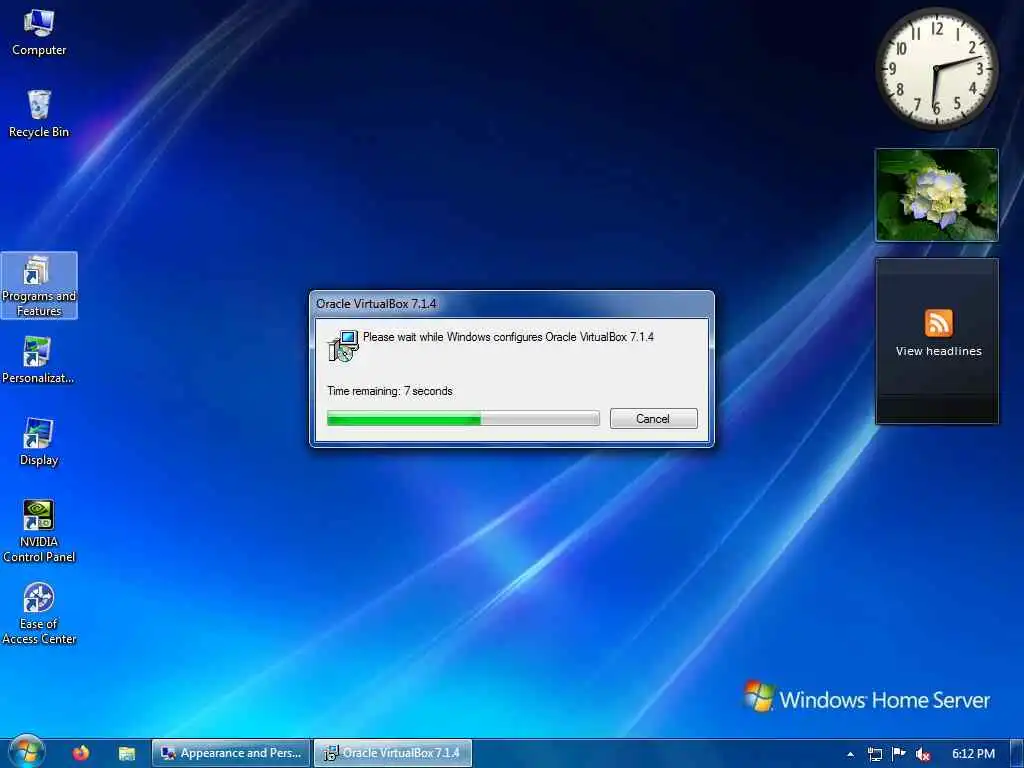Screen dimensions: 1024x768
Task: Click the VirtualBox installer progress bar
Action: [x=463, y=418]
